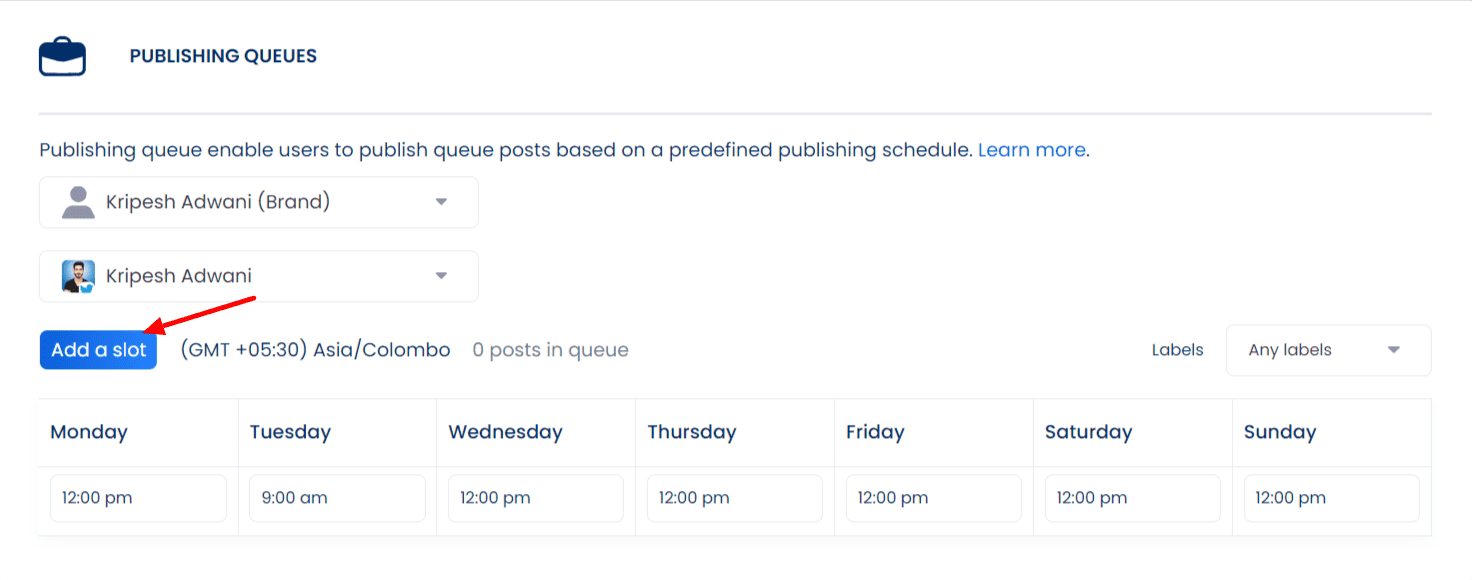This screenshot has width=1472, height=580.
Task: Select Saturday 12:00 pm time slot
Action: 1133,498
